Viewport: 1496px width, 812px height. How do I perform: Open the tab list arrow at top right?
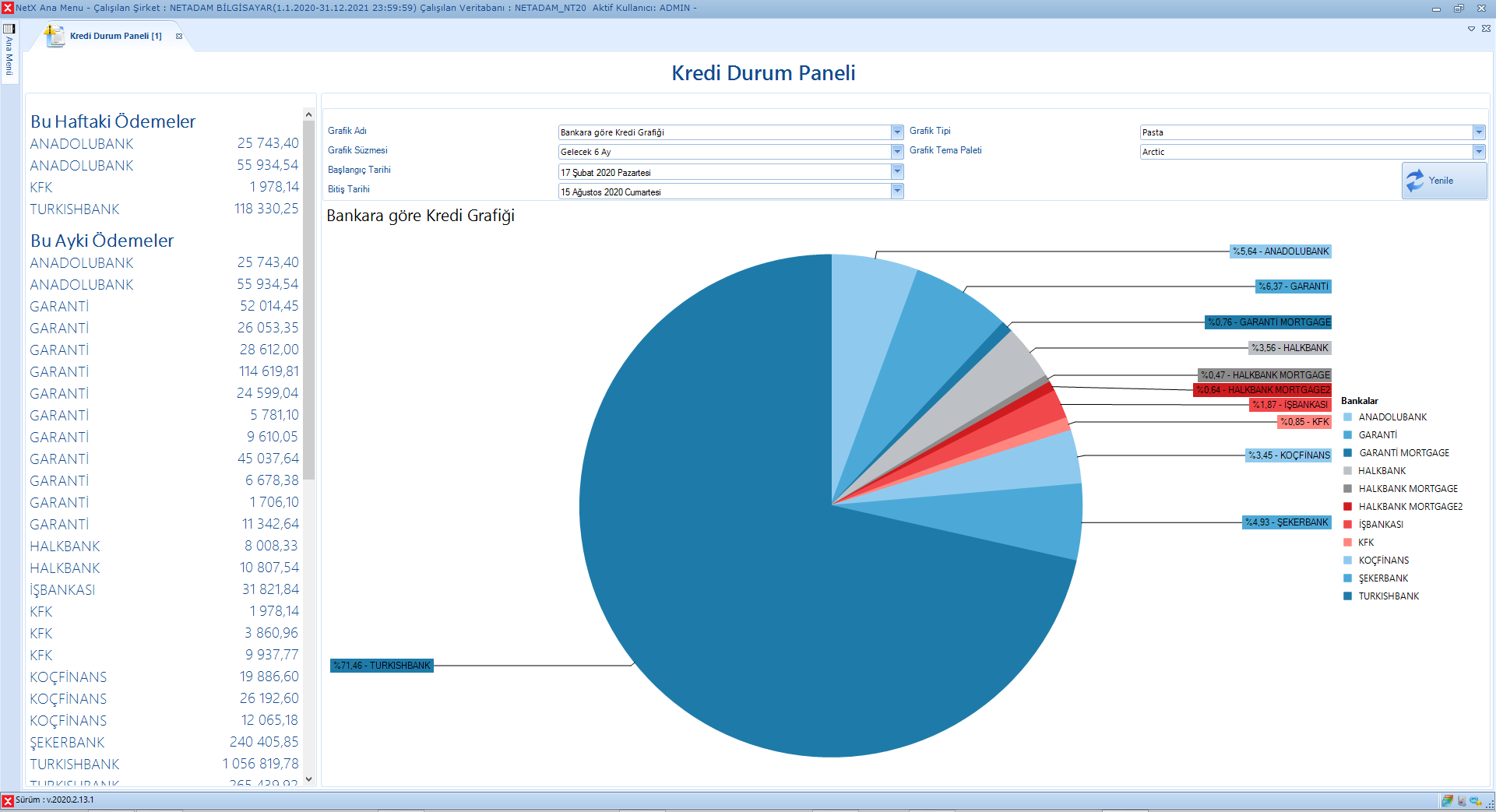click(x=1471, y=29)
